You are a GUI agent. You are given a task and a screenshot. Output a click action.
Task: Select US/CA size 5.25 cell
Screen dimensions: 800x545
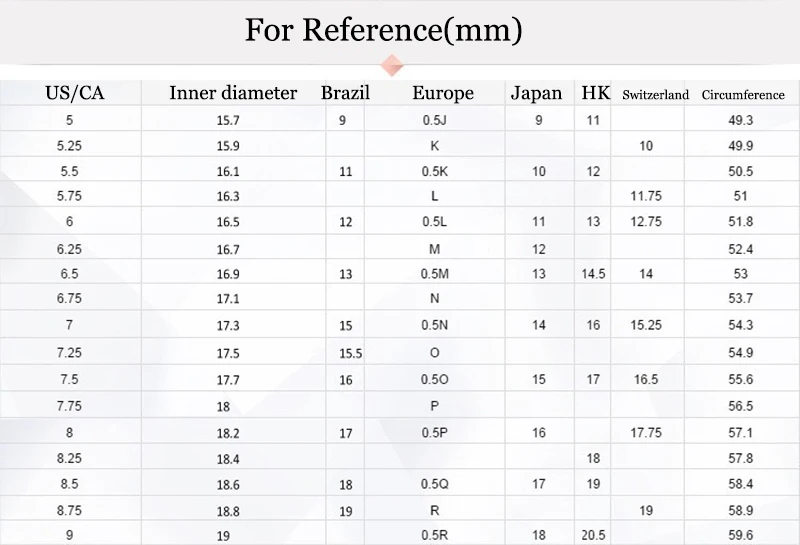pyautogui.click(x=69, y=146)
